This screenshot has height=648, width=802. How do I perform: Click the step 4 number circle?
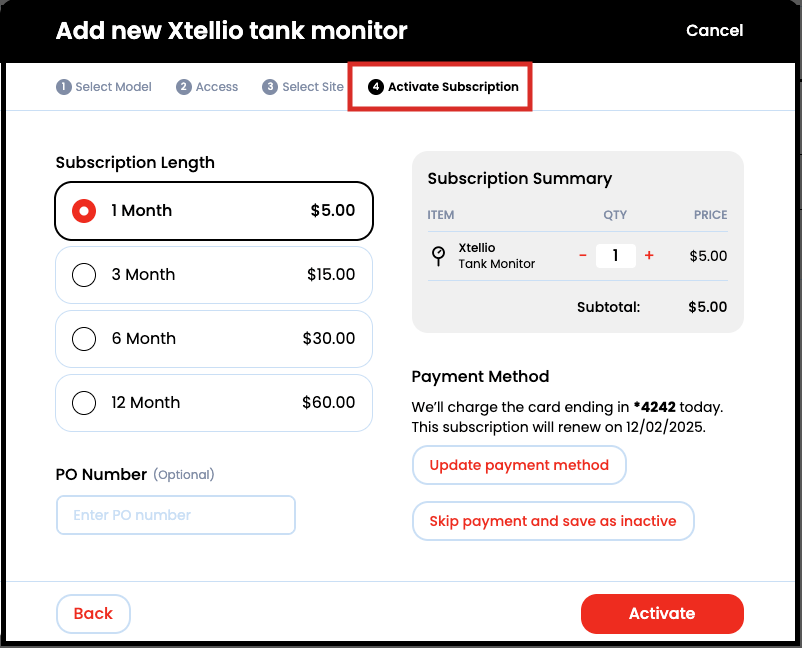click(x=376, y=87)
